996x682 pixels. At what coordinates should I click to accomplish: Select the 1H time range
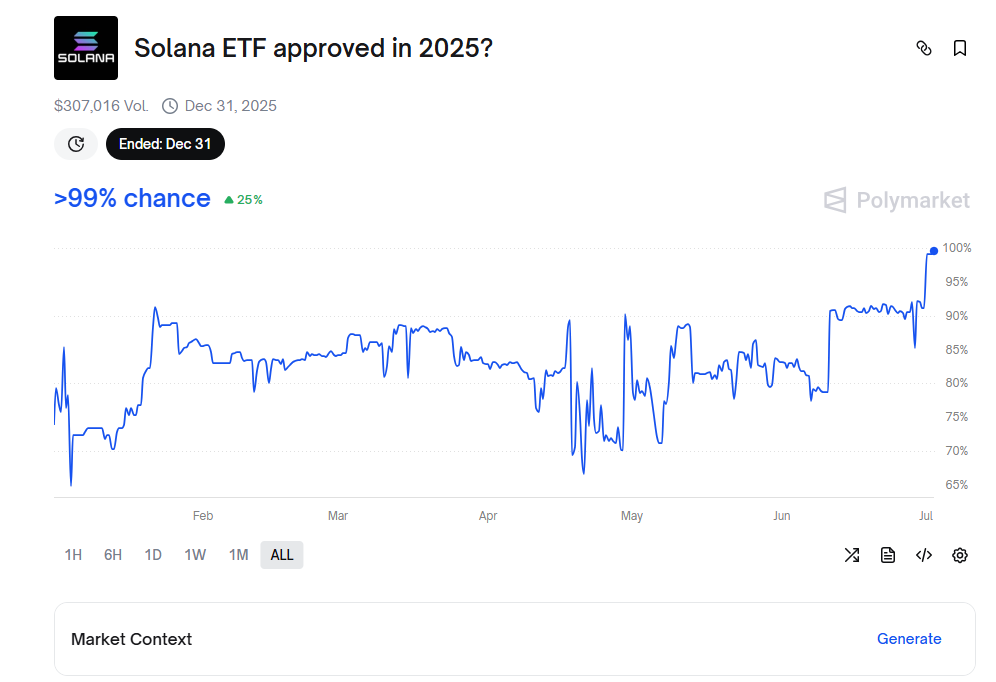[73, 555]
